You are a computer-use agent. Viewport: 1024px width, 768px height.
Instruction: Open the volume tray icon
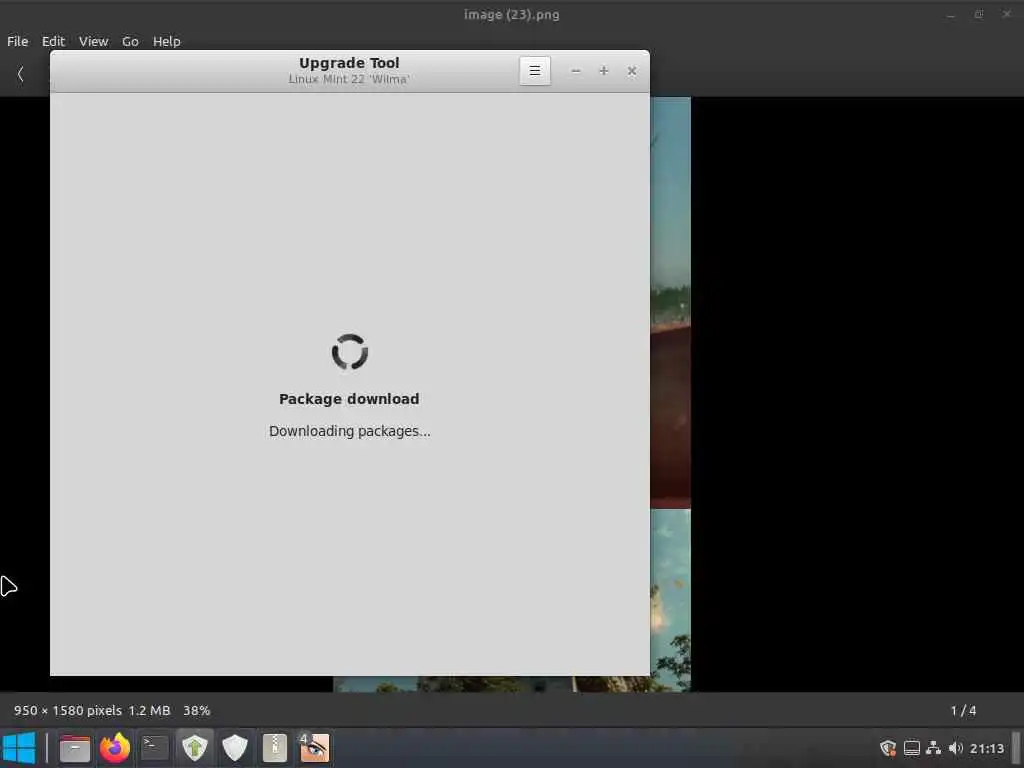[x=955, y=748]
